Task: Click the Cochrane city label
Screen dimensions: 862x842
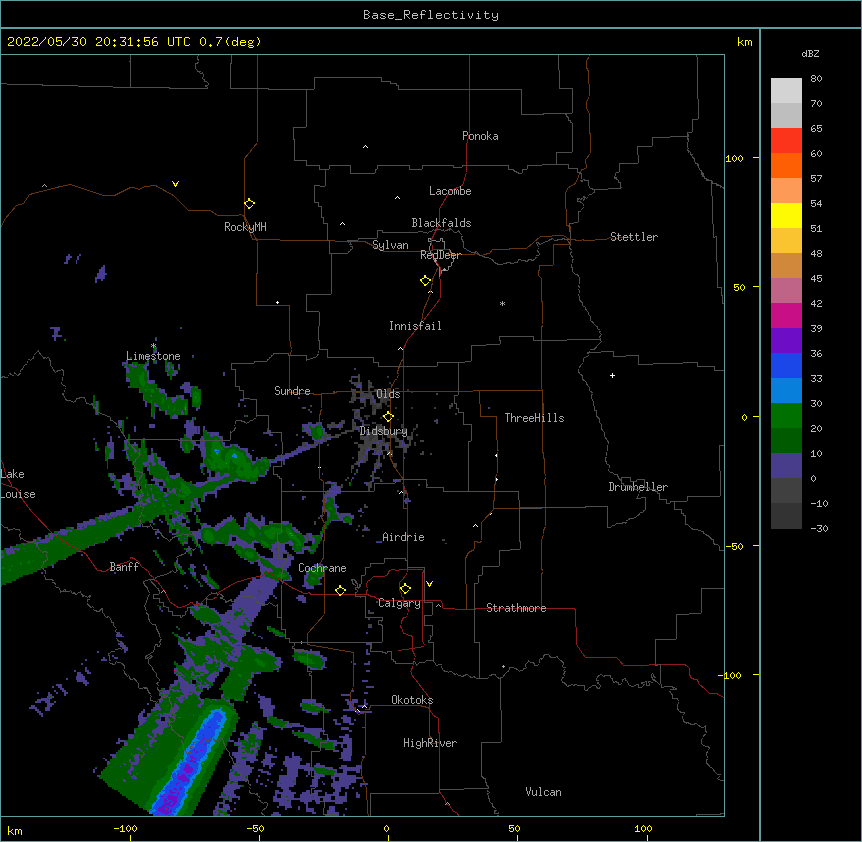Action: [x=322, y=568]
